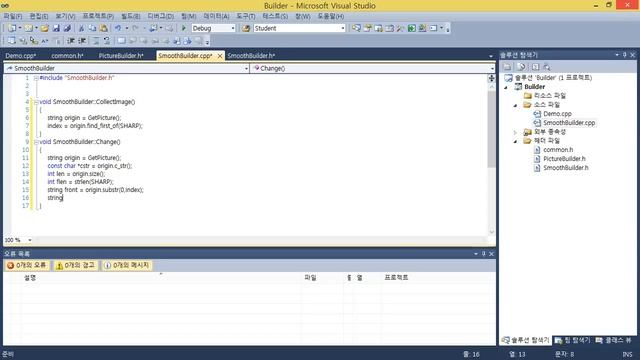Select SmoothBuilder.h in Solution Explorer
This screenshot has height=360, width=640.
pyautogui.click(x=566, y=168)
